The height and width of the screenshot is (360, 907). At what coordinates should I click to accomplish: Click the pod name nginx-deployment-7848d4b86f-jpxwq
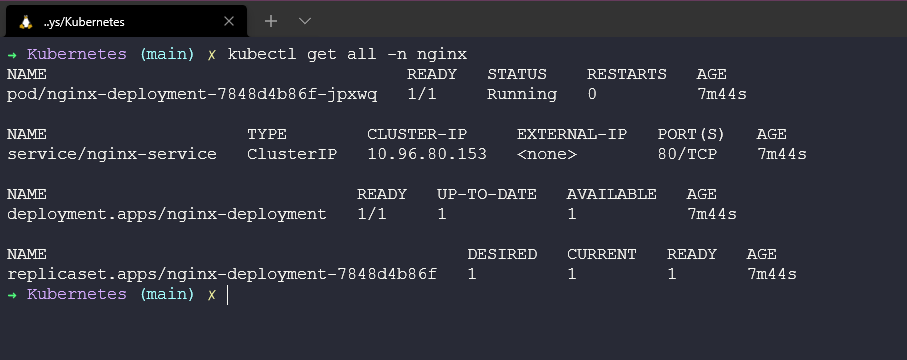point(191,94)
